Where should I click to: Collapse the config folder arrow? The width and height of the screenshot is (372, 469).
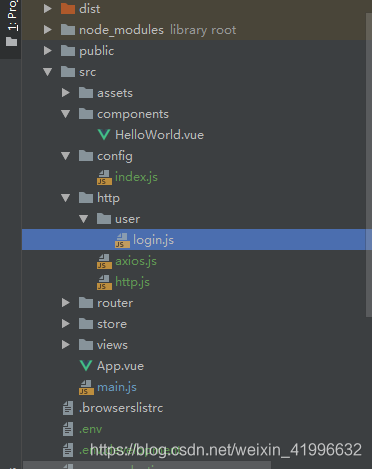(x=66, y=156)
